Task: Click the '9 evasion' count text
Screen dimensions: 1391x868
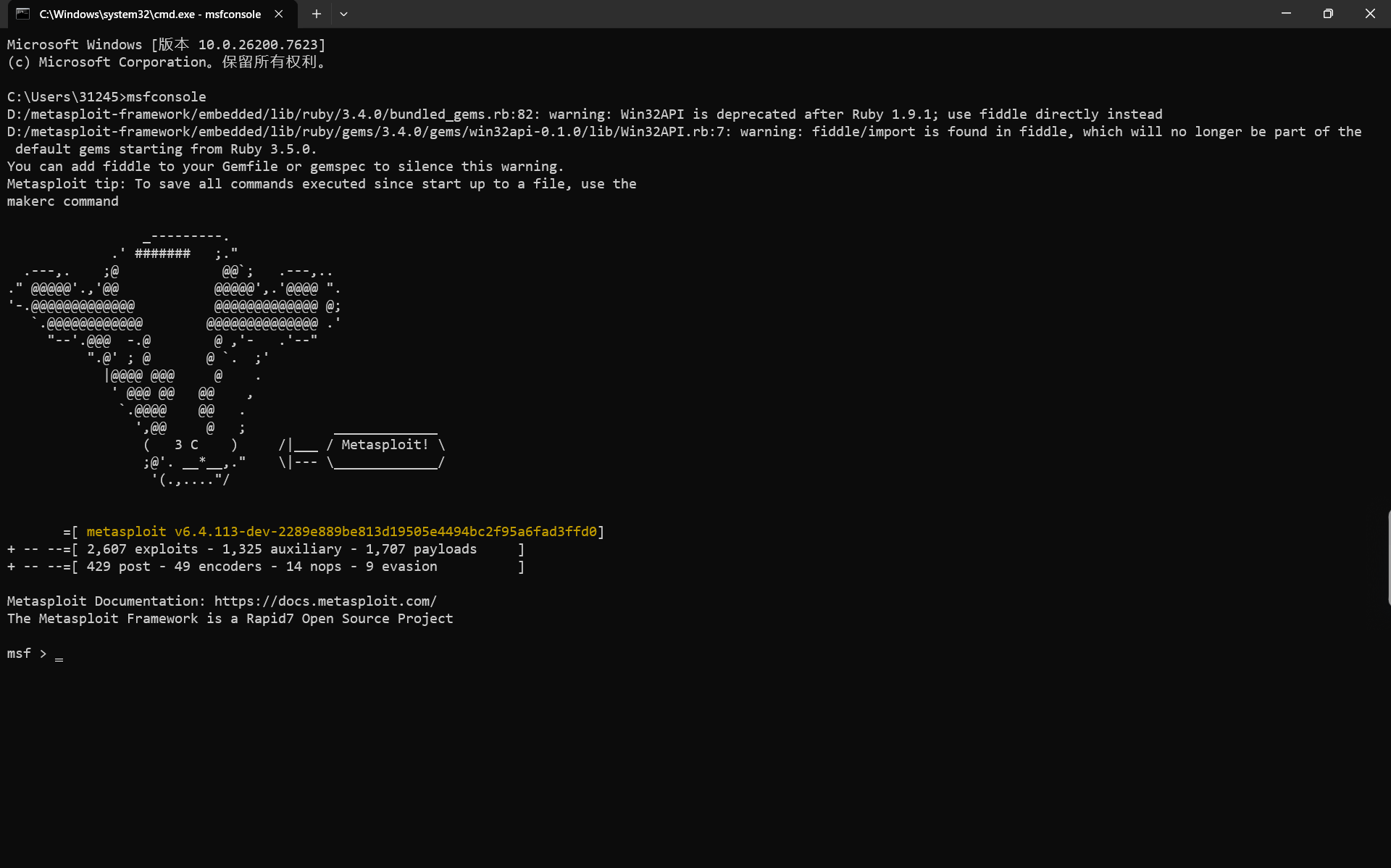Action: click(x=401, y=567)
